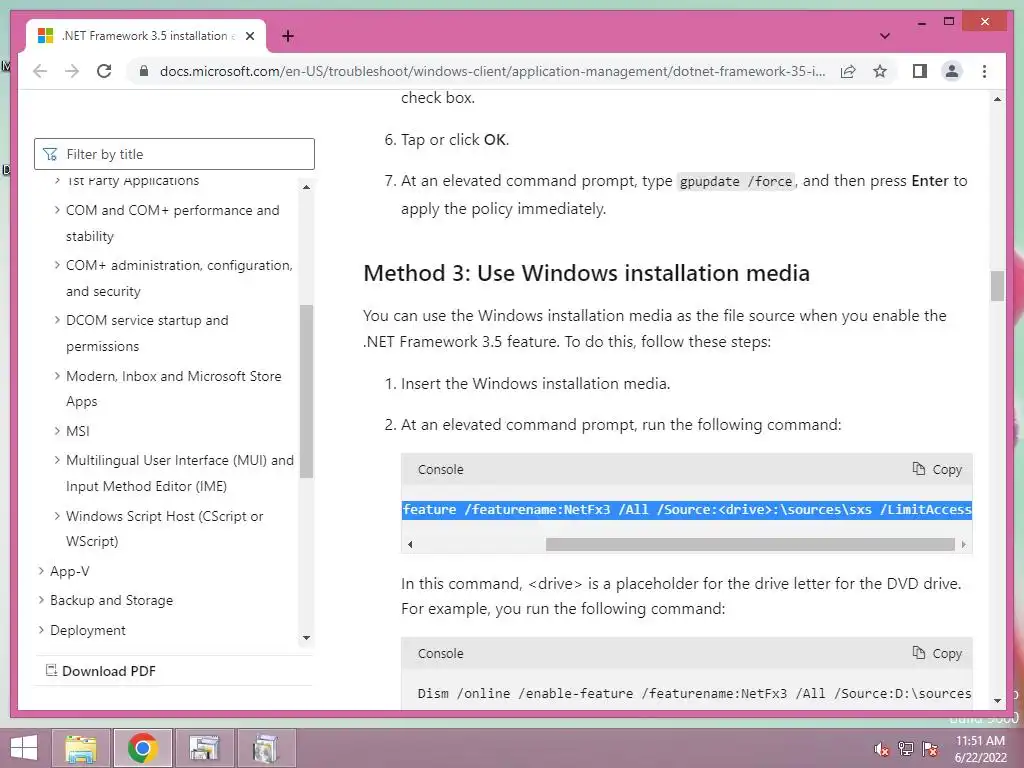Open a new browser tab

coord(288,36)
